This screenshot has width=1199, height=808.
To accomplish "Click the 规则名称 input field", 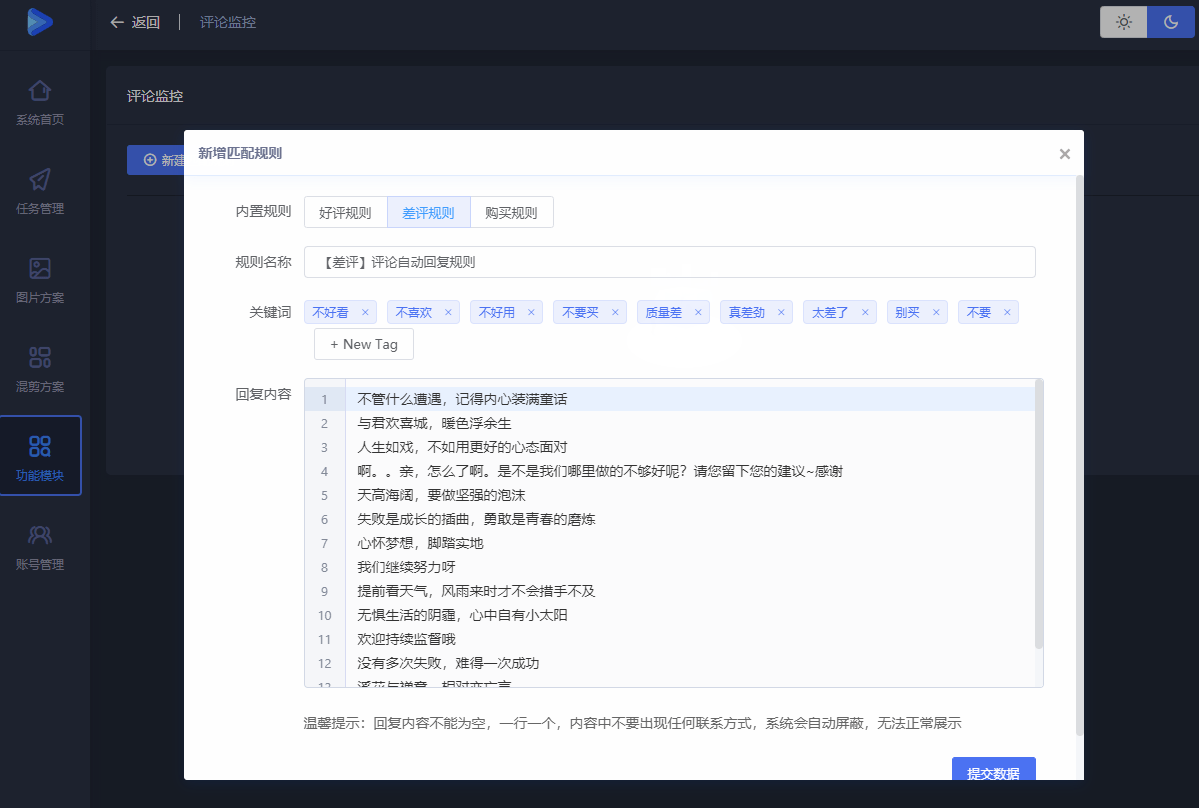I will 670,262.
